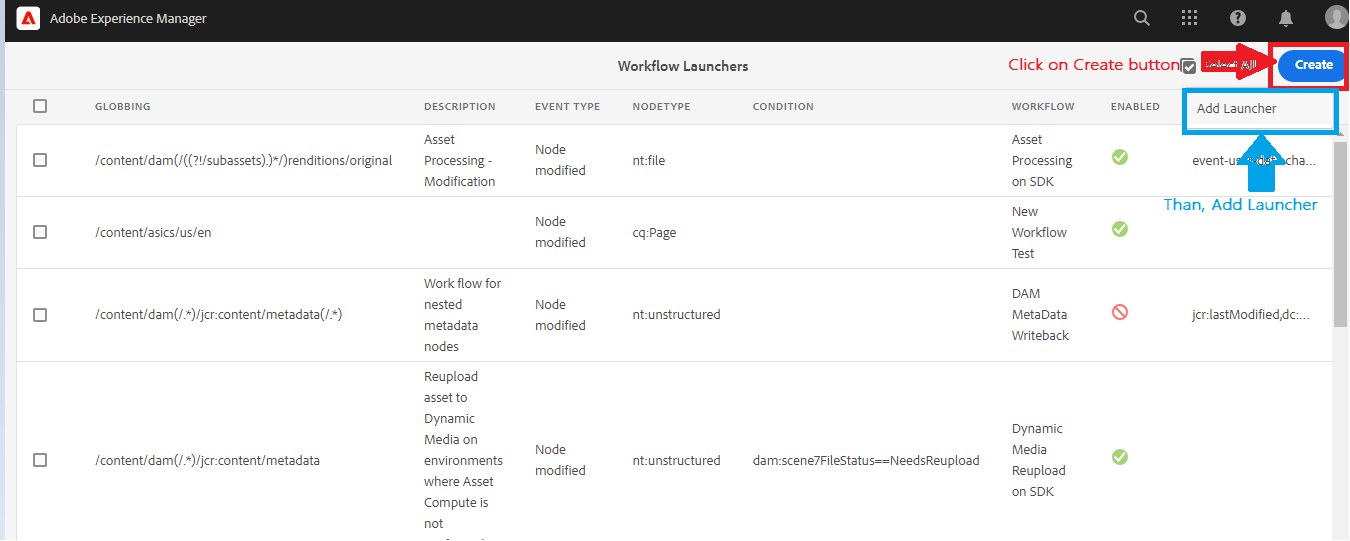The width and height of the screenshot is (1350, 541).
Task: Check the Dynamic Media Reupload row checkbox
Action: pyautogui.click(x=40, y=460)
